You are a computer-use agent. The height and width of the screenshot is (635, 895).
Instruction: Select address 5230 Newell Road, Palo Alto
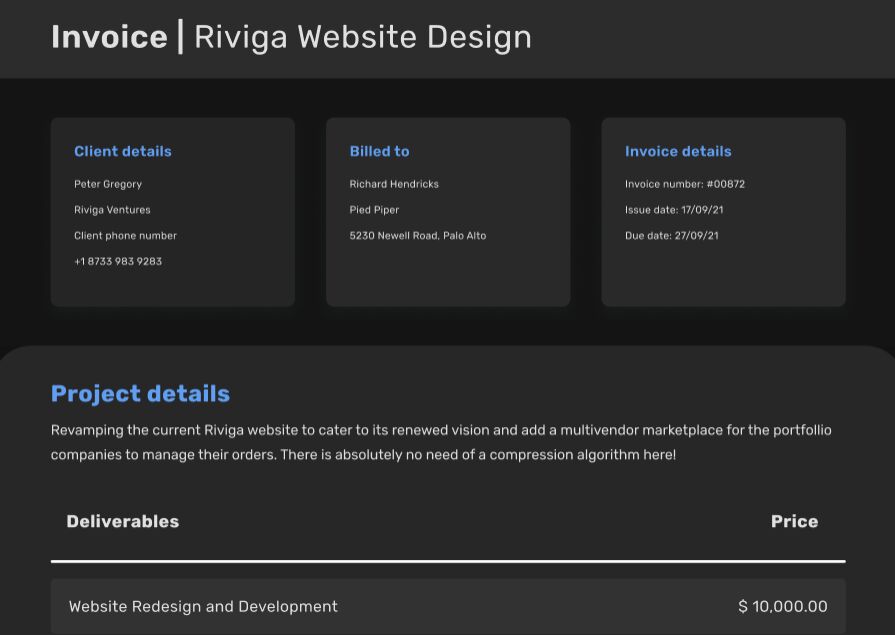tap(418, 235)
